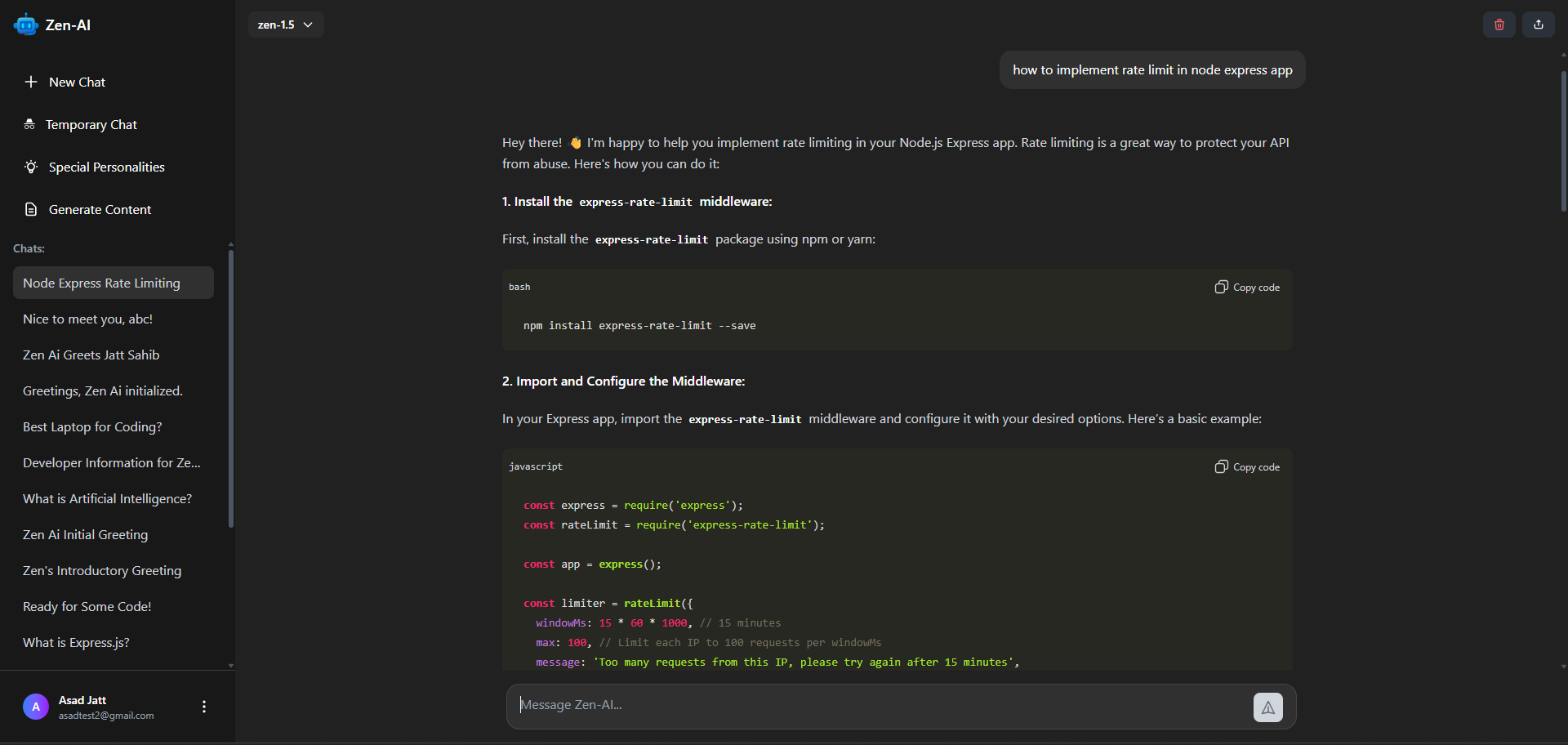Viewport: 1568px width, 745px height.
Task: Copy the bash code block
Action: tap(1247, 288)
